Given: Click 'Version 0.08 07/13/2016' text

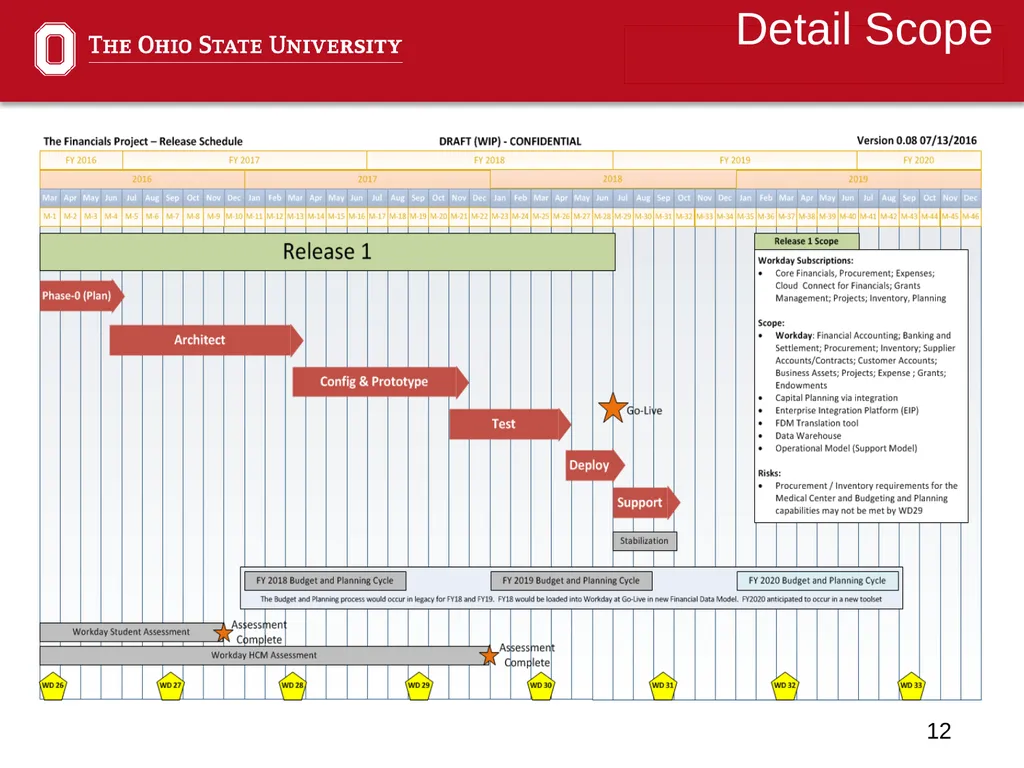Looking at the screenshot, I should point(917,140).
